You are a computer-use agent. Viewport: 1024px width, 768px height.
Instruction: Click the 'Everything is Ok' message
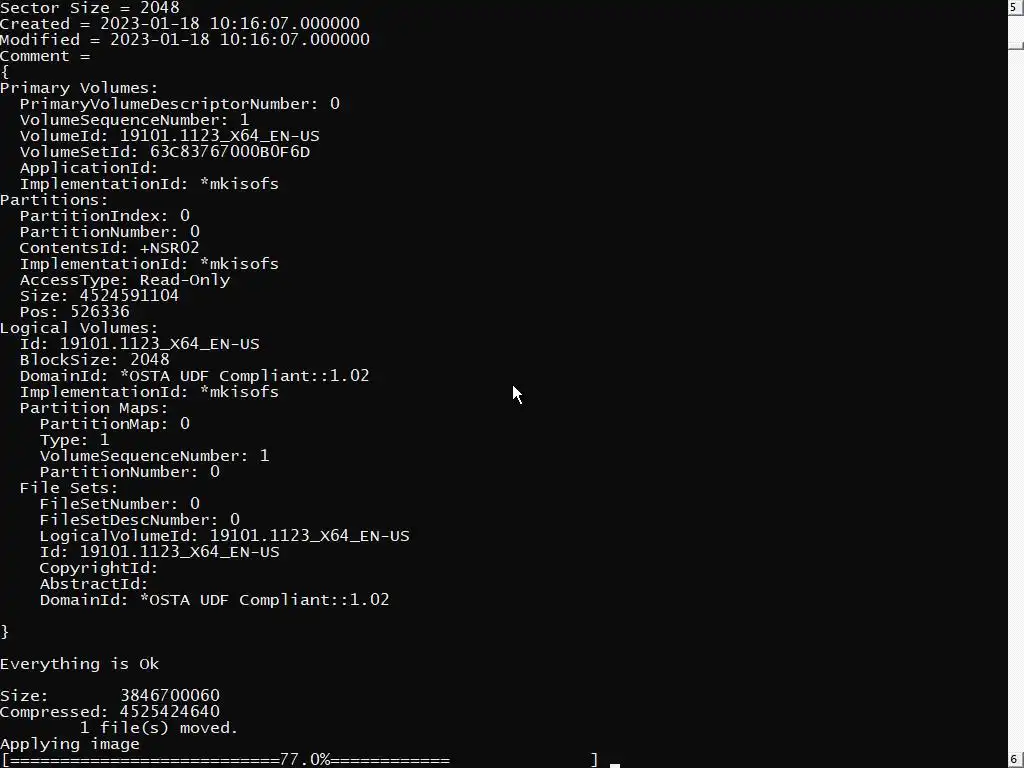pos(80,664)
